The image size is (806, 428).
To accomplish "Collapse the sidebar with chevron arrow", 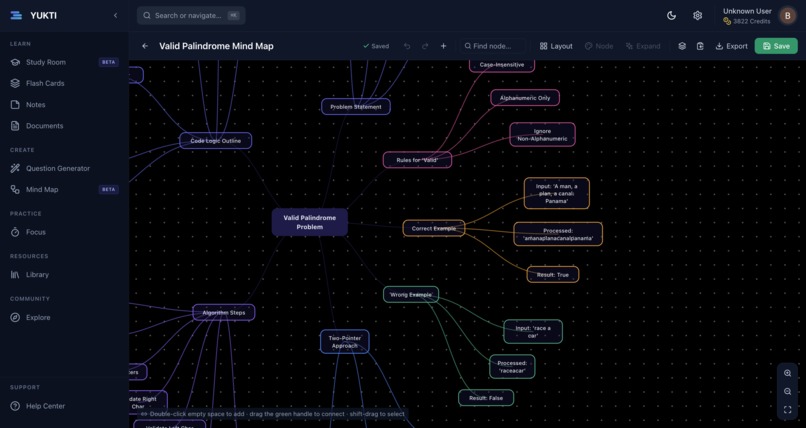I will point(116,15).
